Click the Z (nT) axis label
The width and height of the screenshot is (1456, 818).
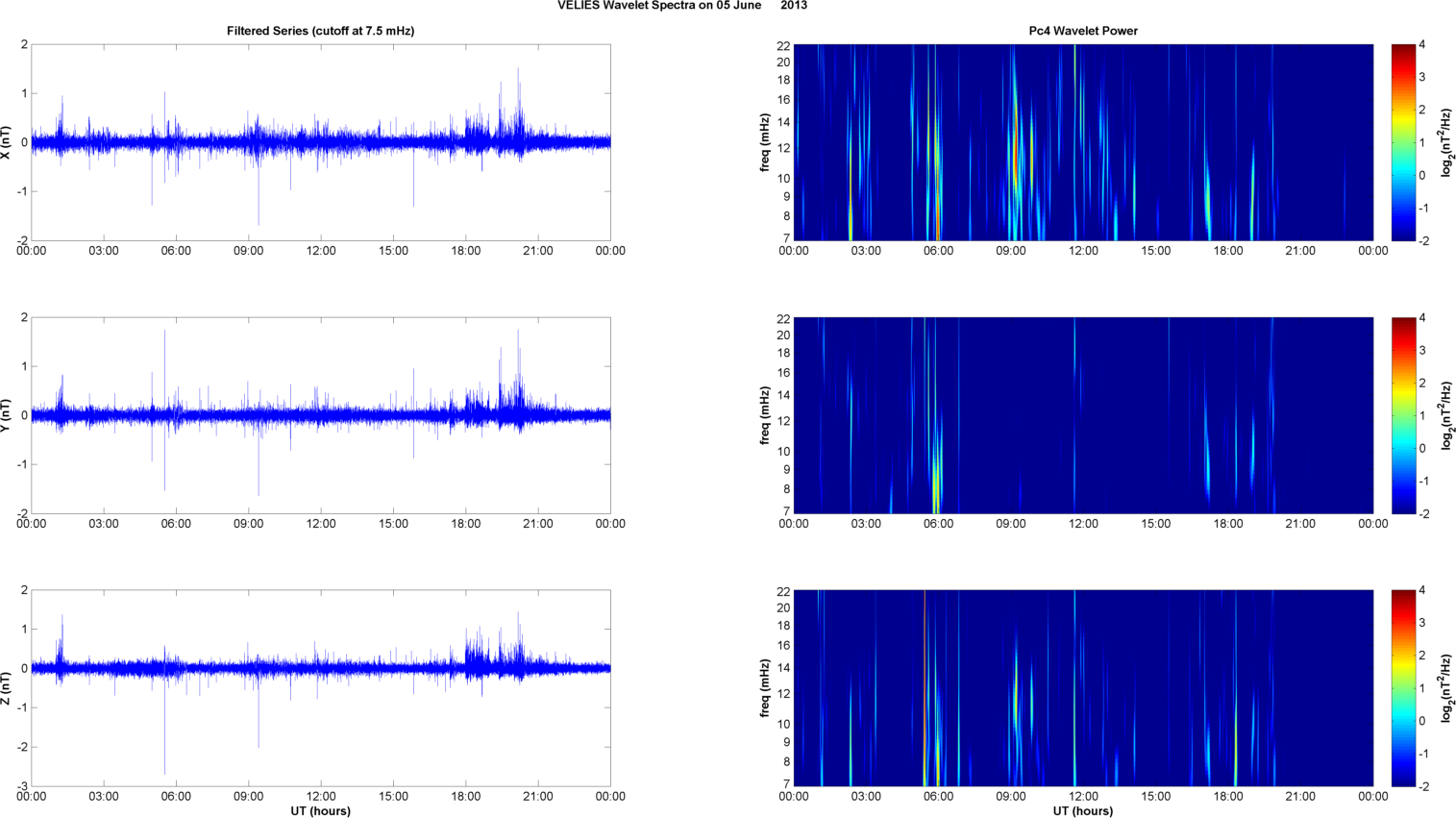coord(7,688)
